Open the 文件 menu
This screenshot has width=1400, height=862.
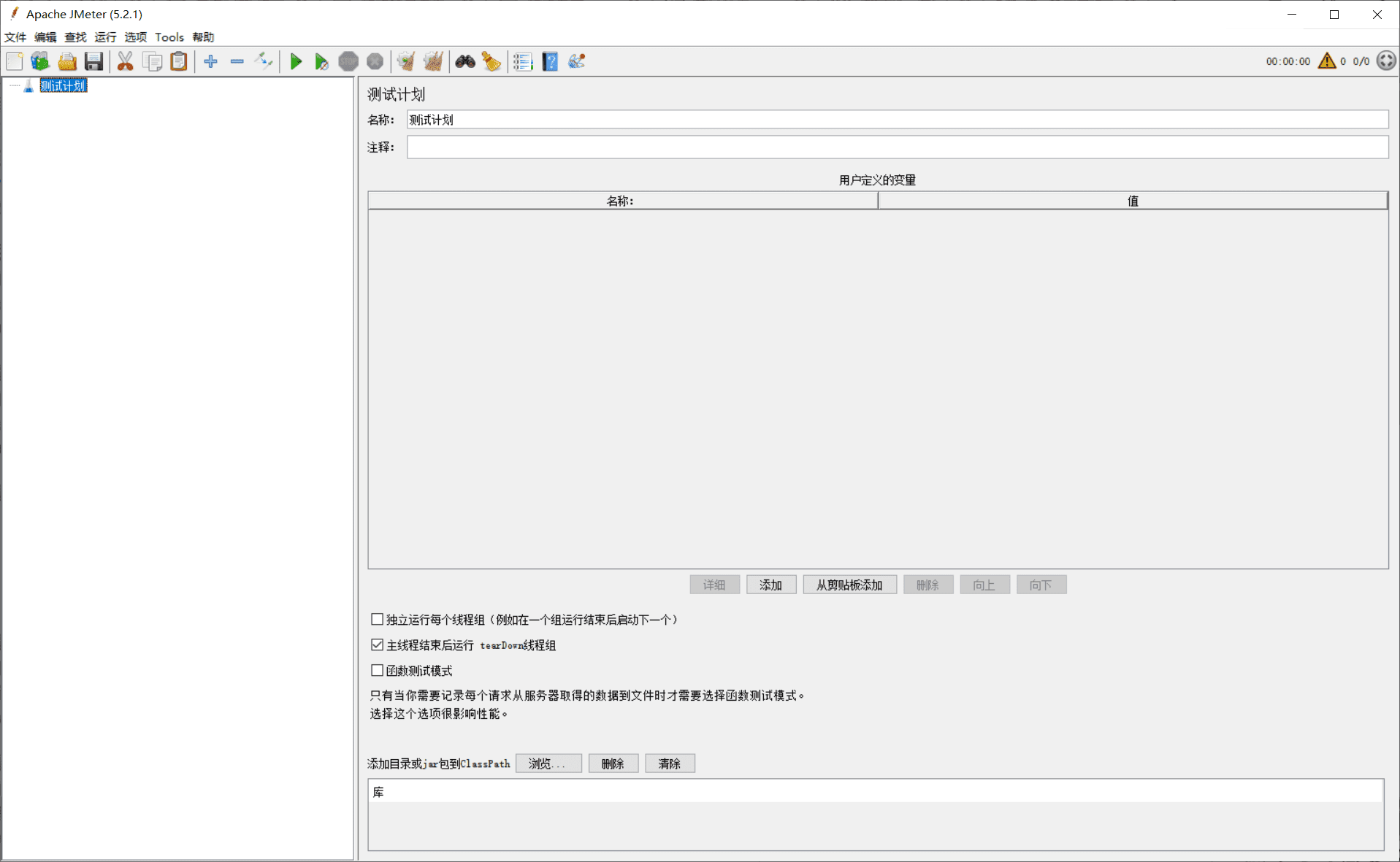point(15,37)
